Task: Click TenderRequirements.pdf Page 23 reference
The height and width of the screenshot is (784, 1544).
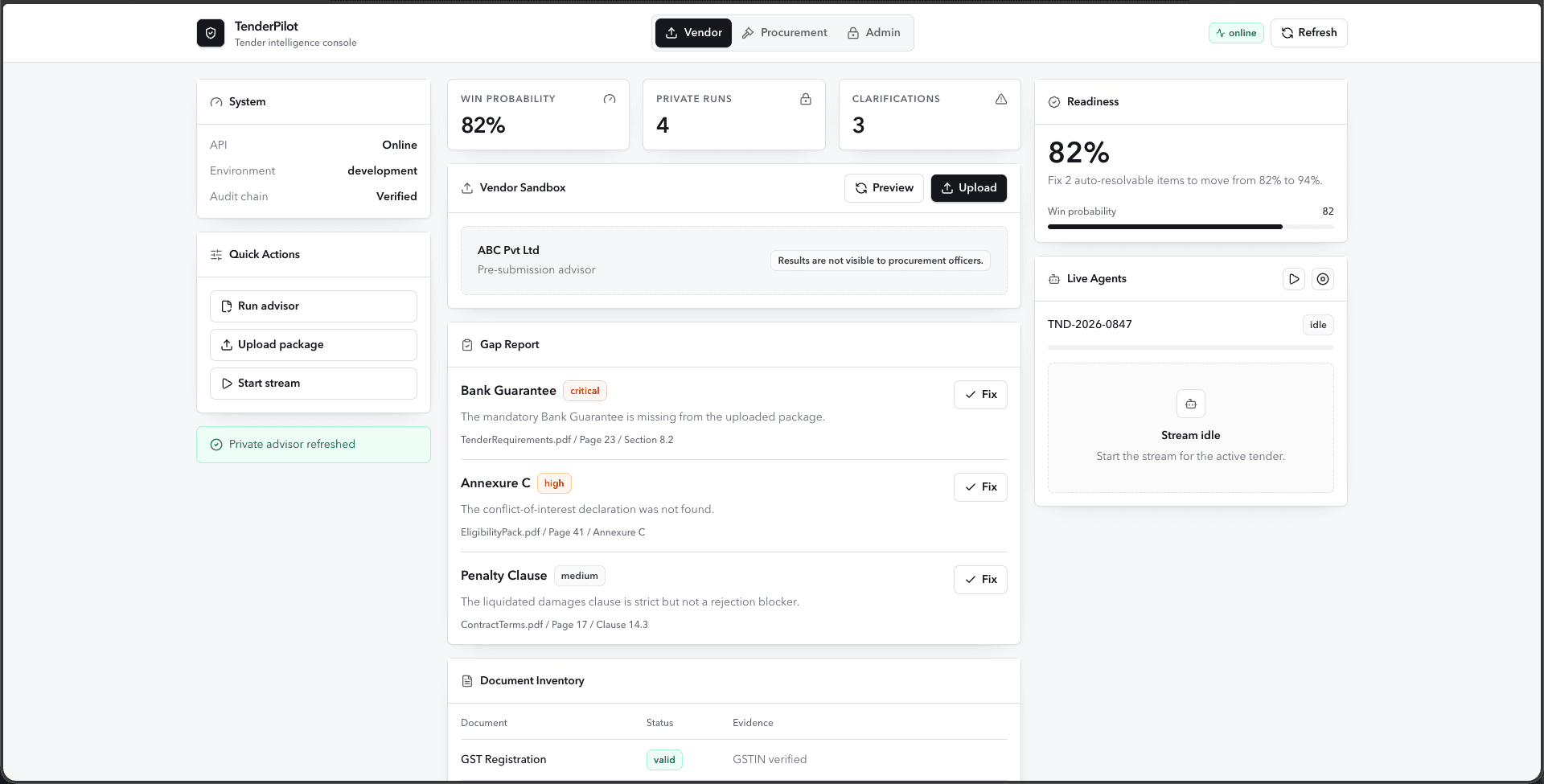Action: tap(567, 440)
